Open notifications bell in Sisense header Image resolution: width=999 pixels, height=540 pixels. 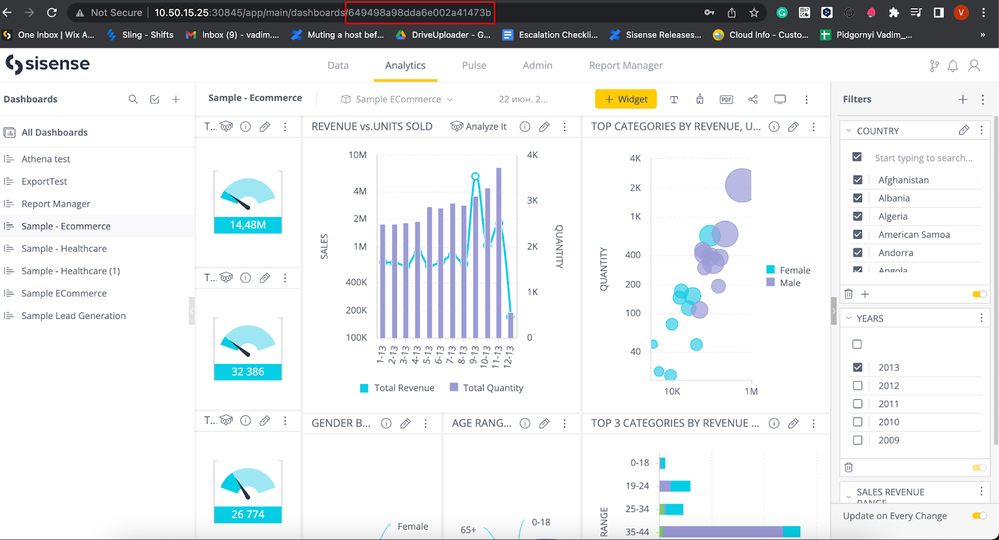click(953, 66)
